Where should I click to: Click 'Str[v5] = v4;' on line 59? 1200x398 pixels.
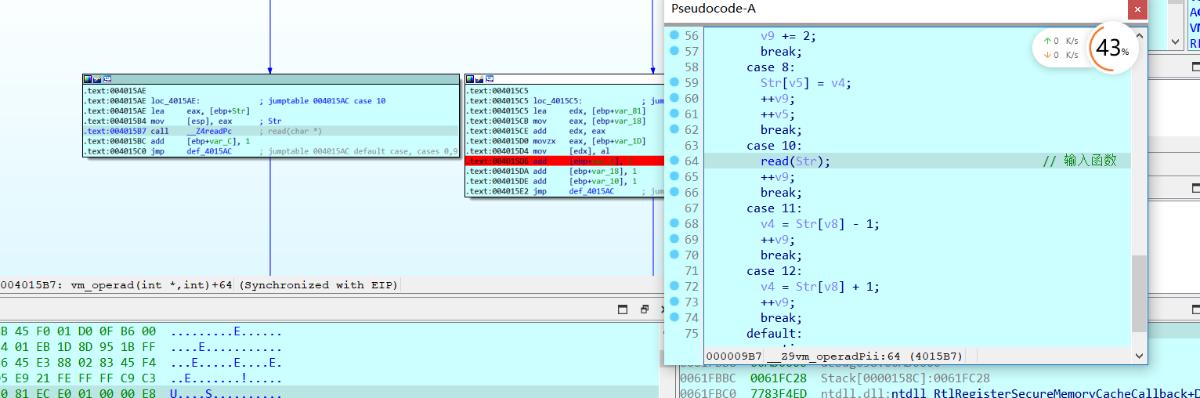click(805, 82)
